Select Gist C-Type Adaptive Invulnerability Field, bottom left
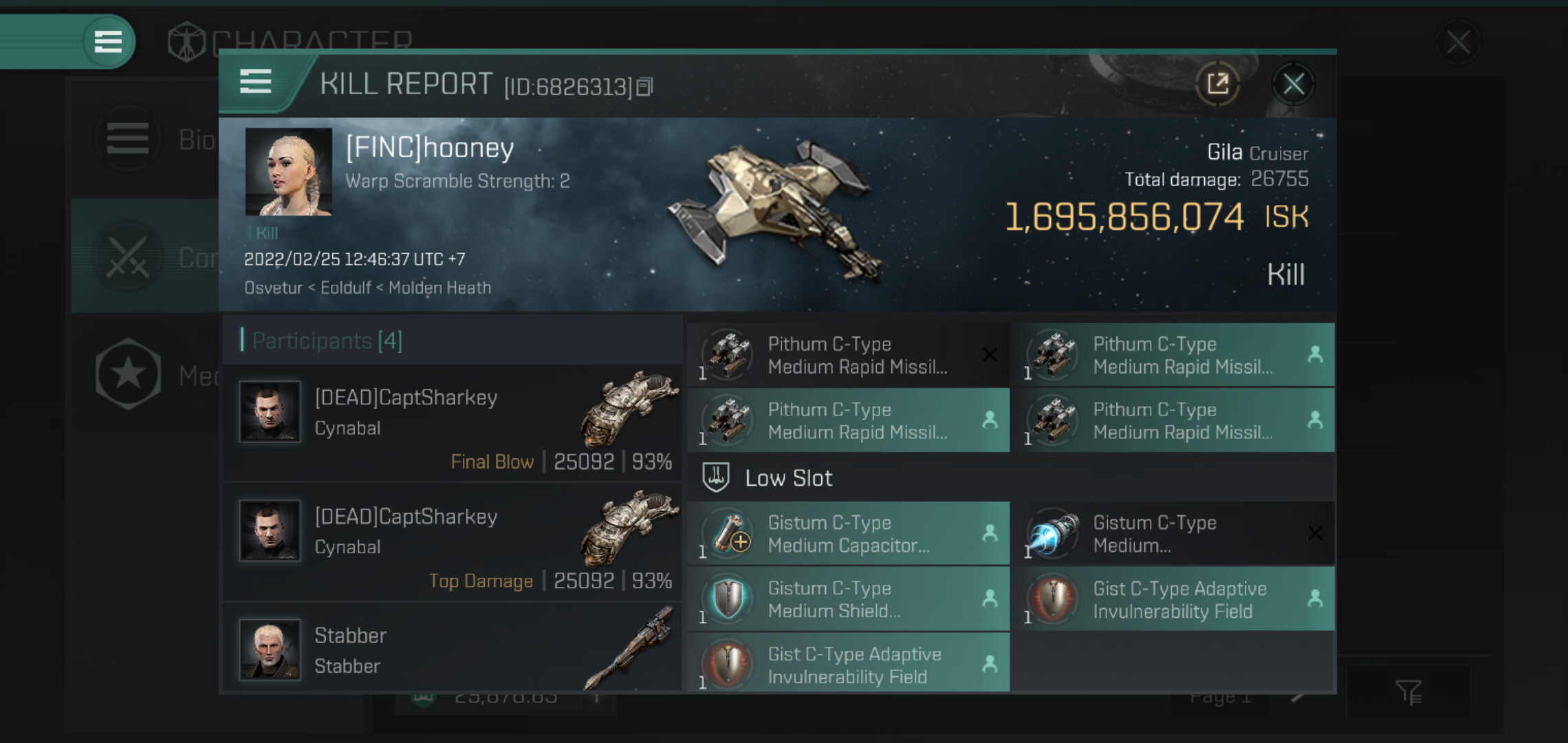The height and width of the screenshot is (743, 1568). tap(848, 663)
